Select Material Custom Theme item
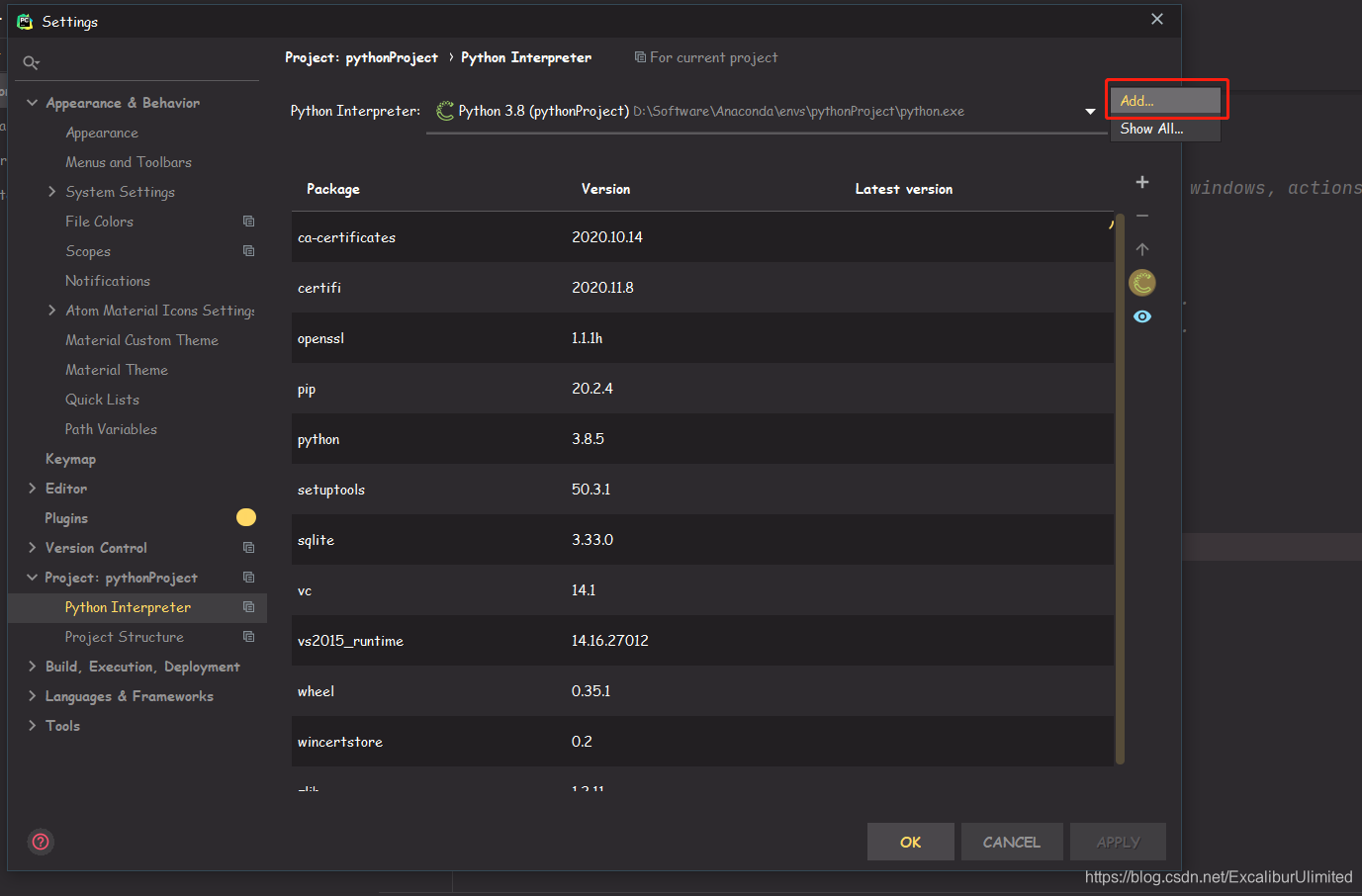This screenshot has width=1362, height=896. (x=141, y=340)
